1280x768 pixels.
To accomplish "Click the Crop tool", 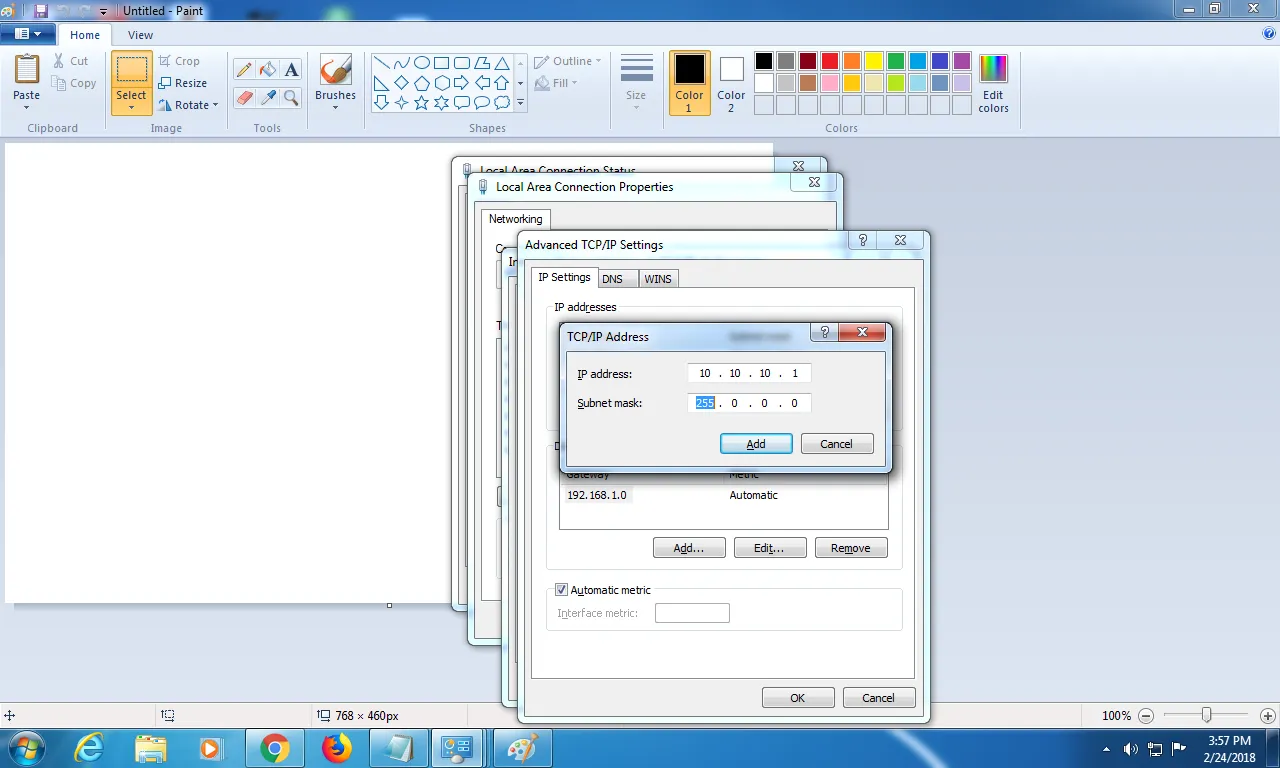I will pyautogui.click(x=179, y=61).
